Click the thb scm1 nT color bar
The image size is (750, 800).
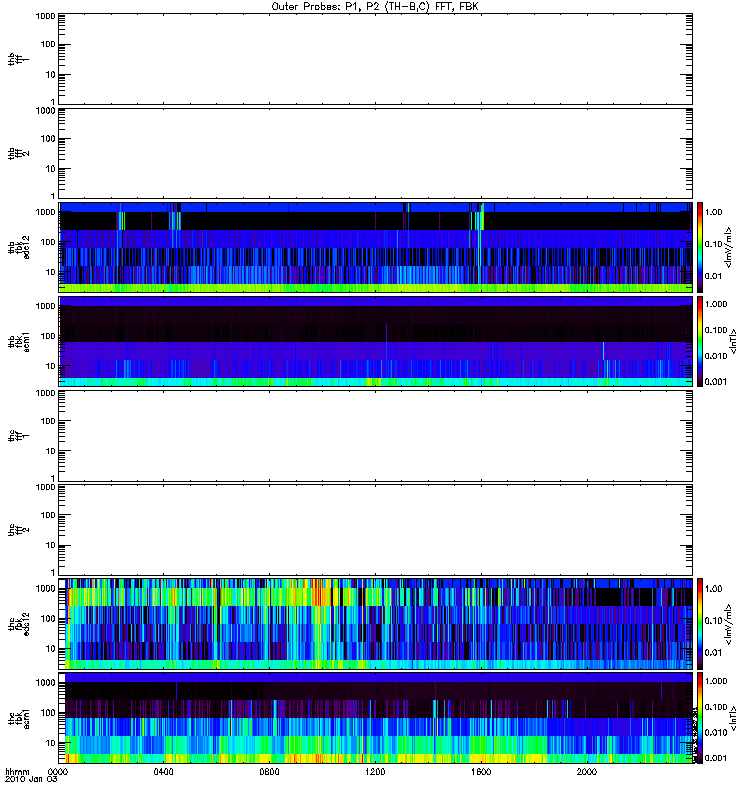coord(700,341)
